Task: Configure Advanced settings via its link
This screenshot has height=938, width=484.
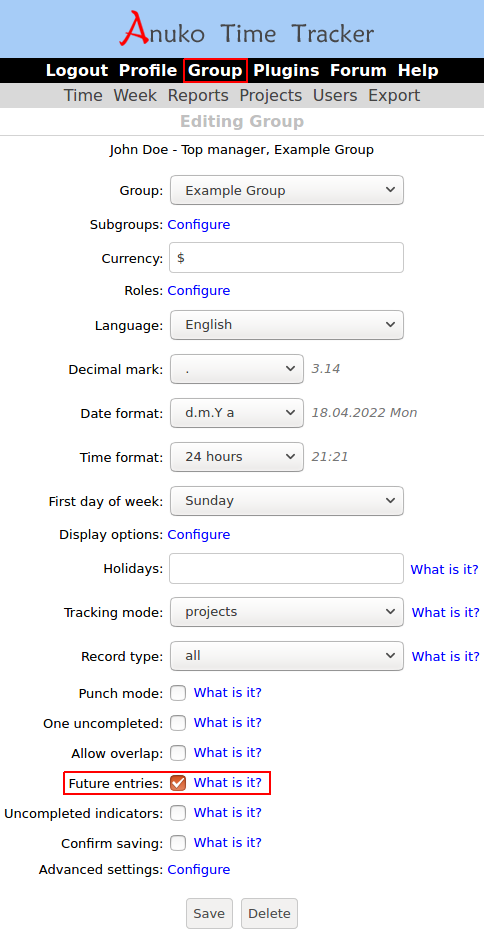Action: coord(199,870)
